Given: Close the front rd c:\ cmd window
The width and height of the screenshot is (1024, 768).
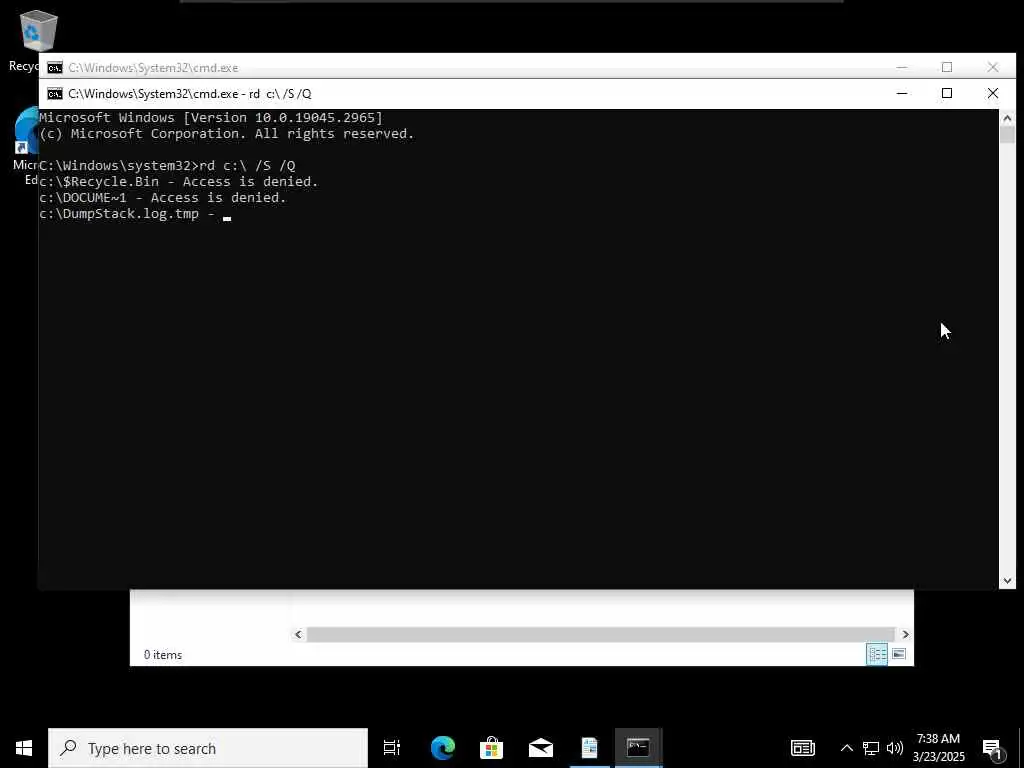Looking at the screenshot, I should [993, 93].
